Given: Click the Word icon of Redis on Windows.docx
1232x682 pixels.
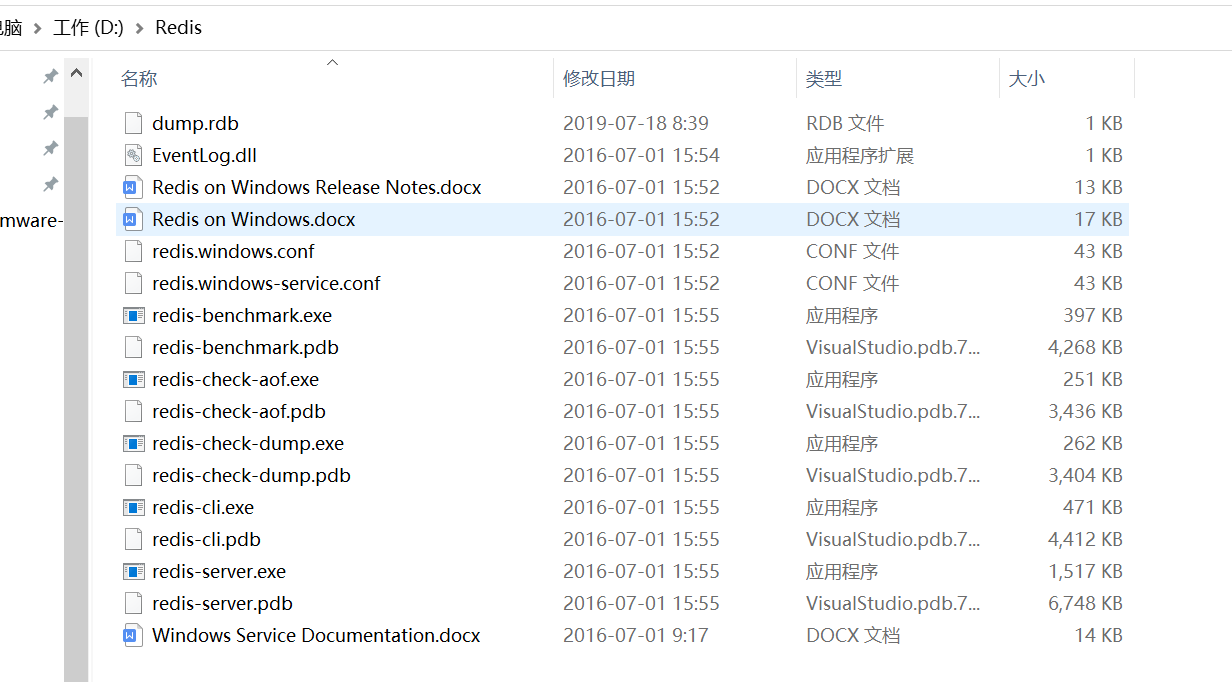Looking at the screenshot, I should 133,219.
